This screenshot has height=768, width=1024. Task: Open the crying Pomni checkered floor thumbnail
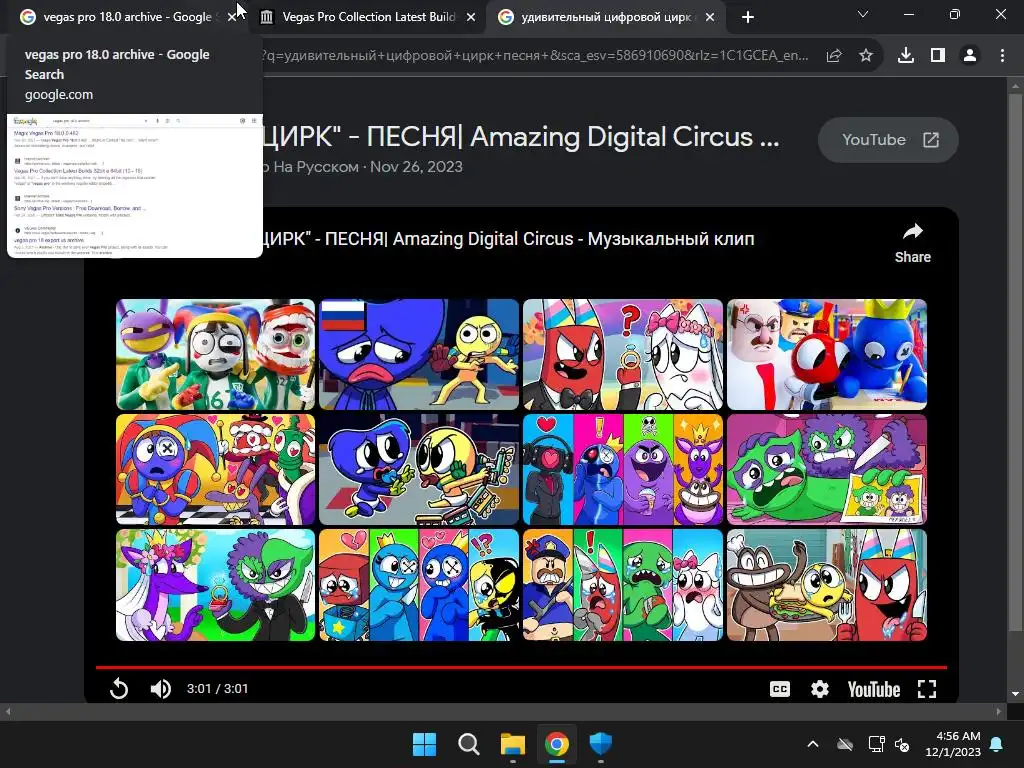click(216, 470)
